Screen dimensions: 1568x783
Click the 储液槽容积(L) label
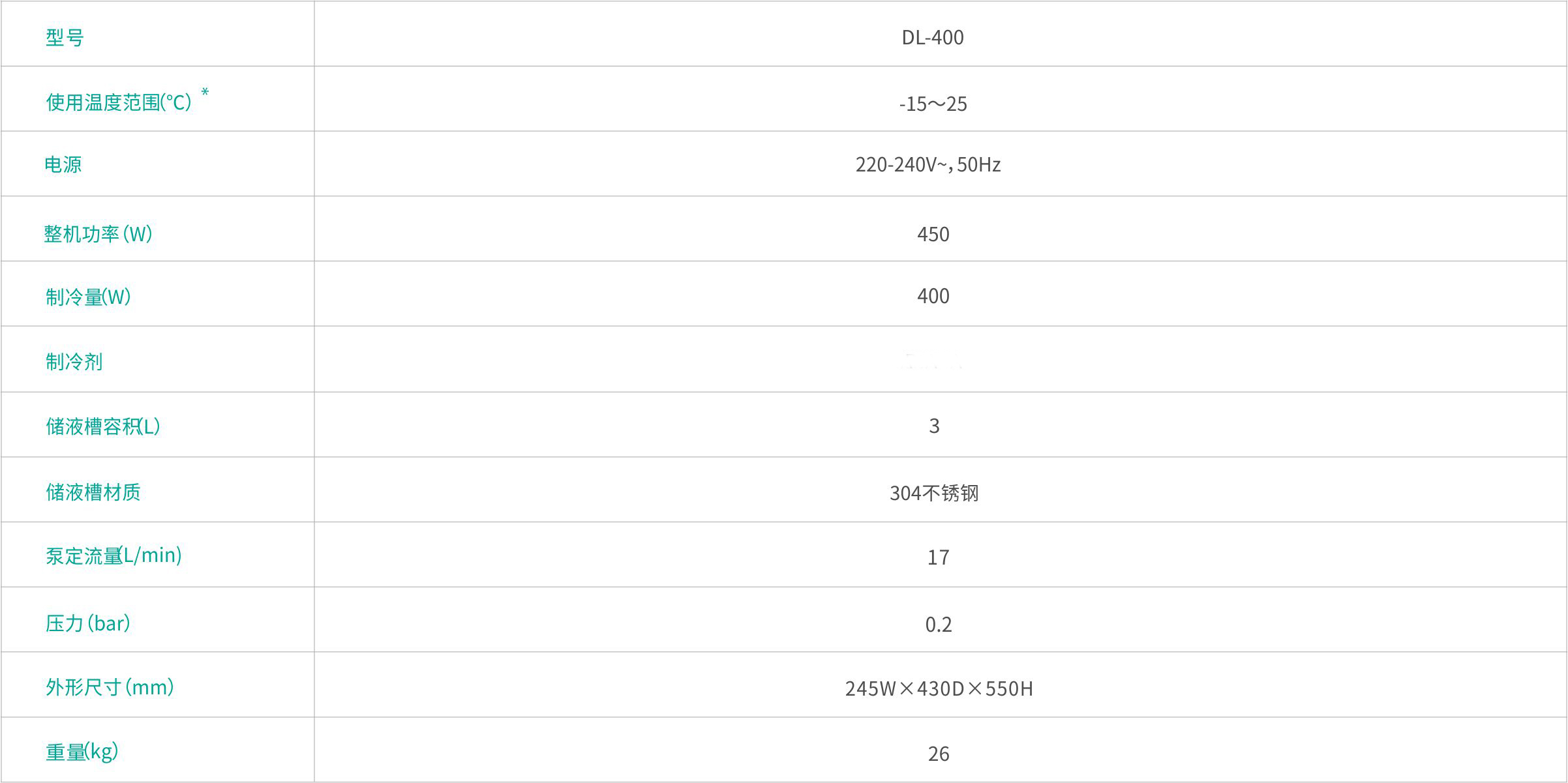(x=102, y=426)
